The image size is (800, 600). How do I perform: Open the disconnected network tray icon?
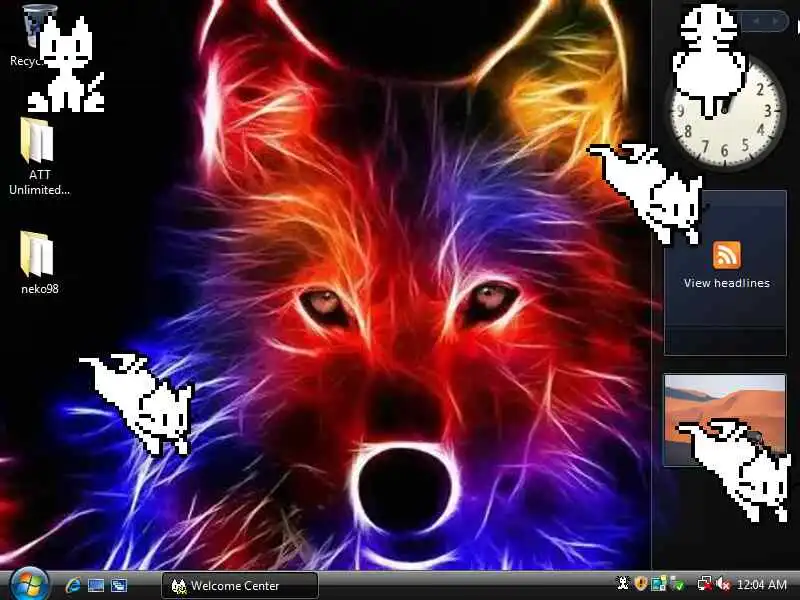[x=705, y=583]
